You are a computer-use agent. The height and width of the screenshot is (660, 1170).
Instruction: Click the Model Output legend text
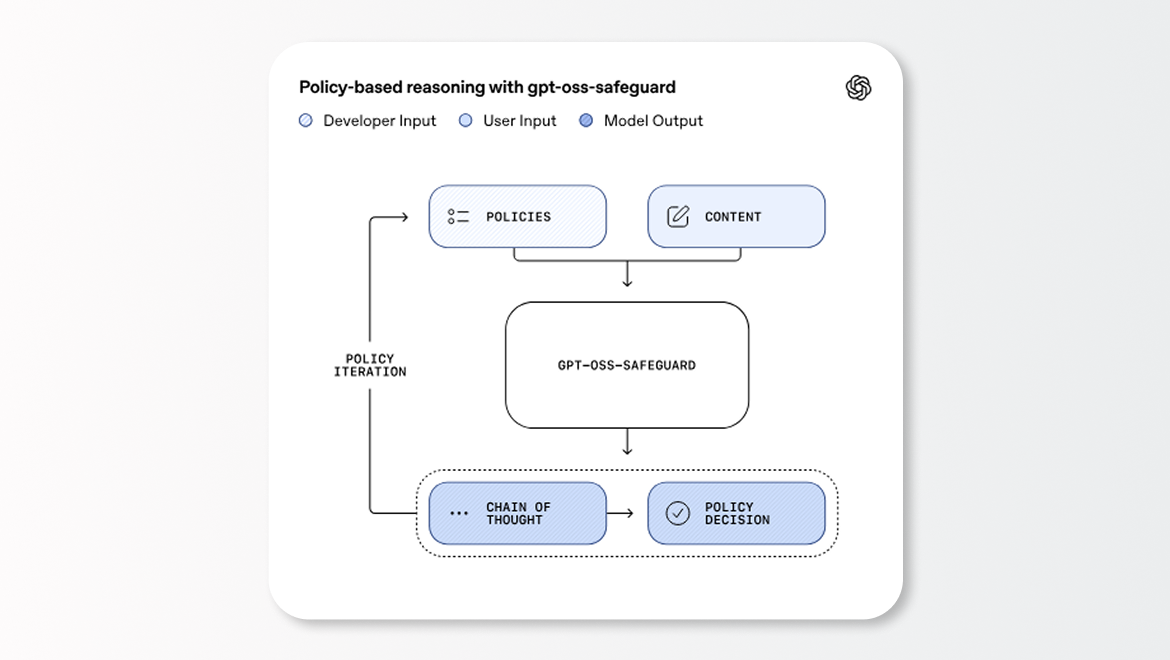[x=653, y=121]
